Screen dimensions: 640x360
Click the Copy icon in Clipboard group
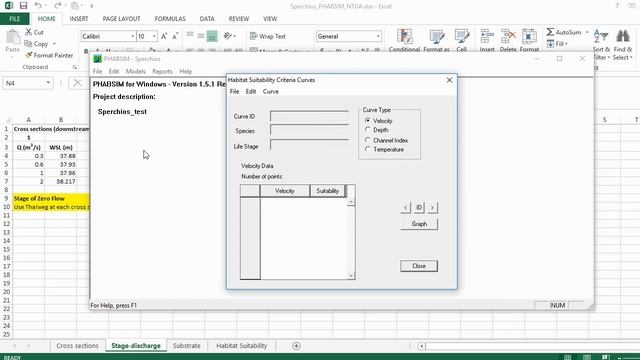click(28, 43)
